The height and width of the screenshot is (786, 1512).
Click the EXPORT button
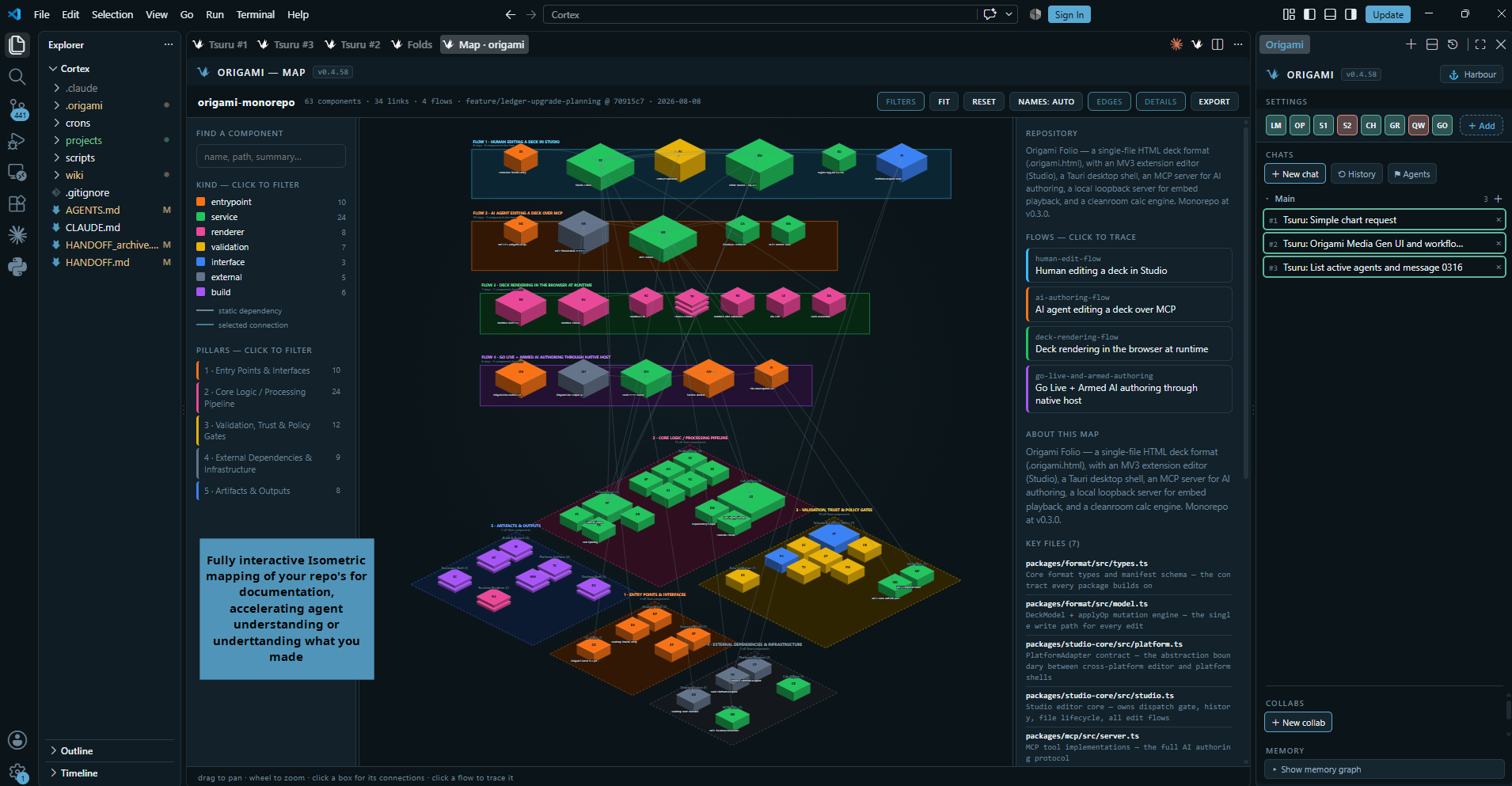[1214, 101]
